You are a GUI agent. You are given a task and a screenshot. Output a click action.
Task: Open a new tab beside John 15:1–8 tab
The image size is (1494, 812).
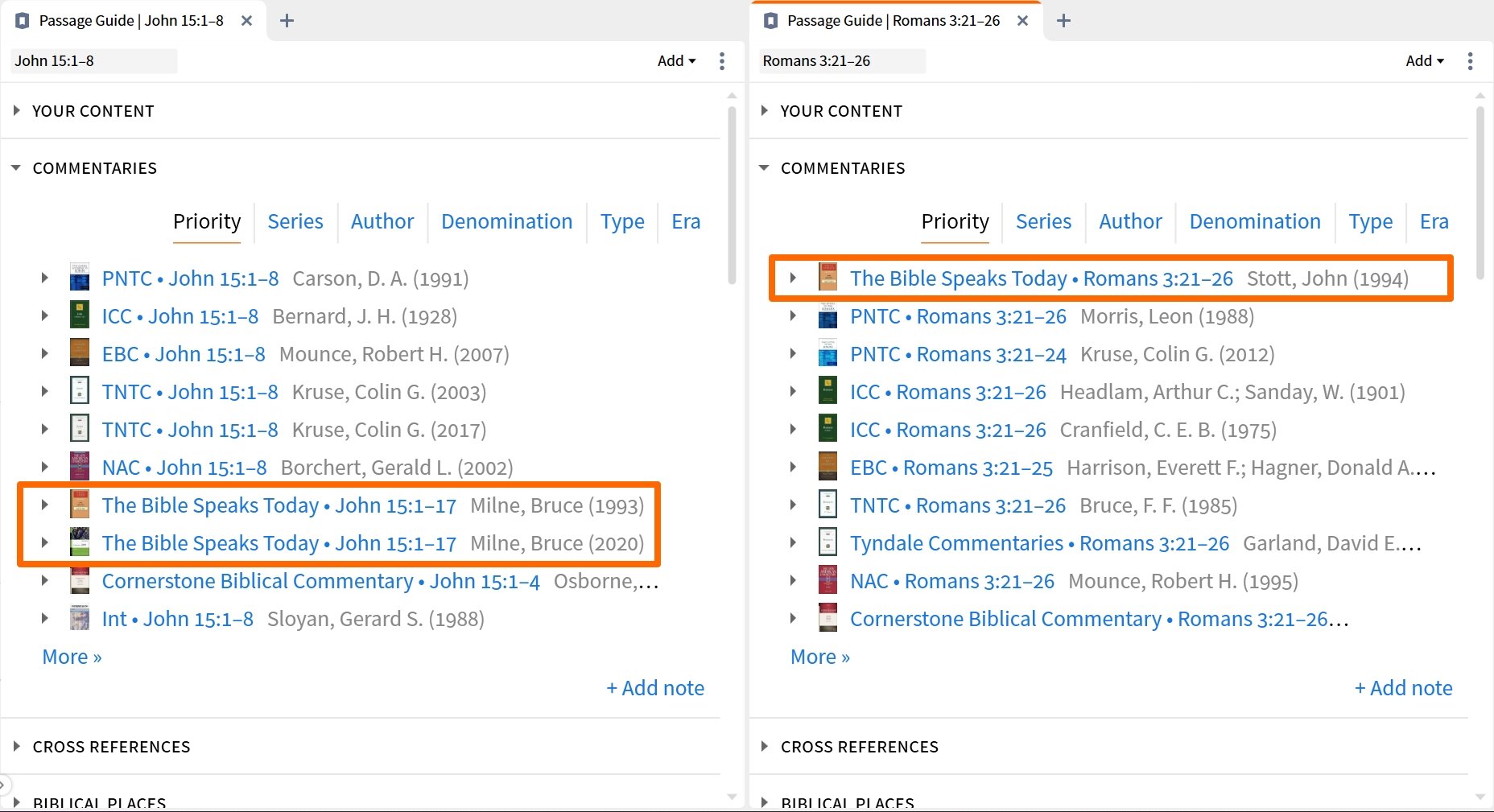coord(287,21)
